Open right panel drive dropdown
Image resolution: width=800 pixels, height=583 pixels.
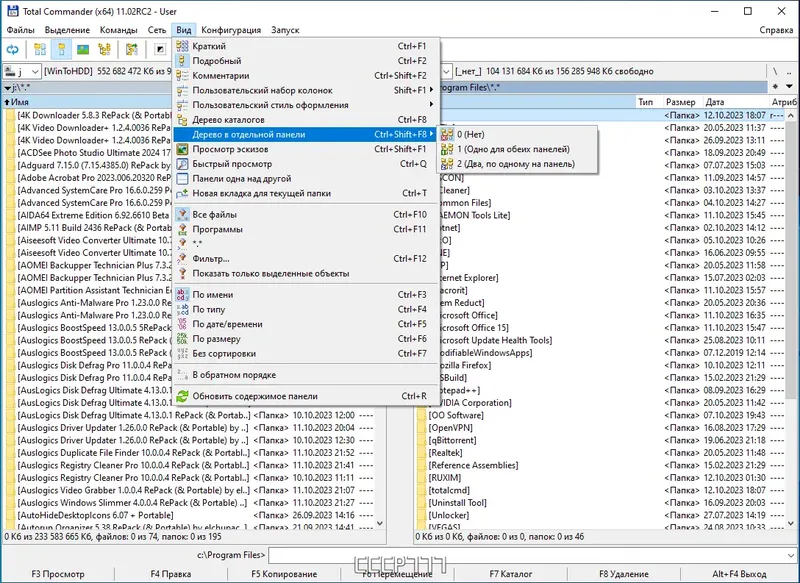[446, 71]
